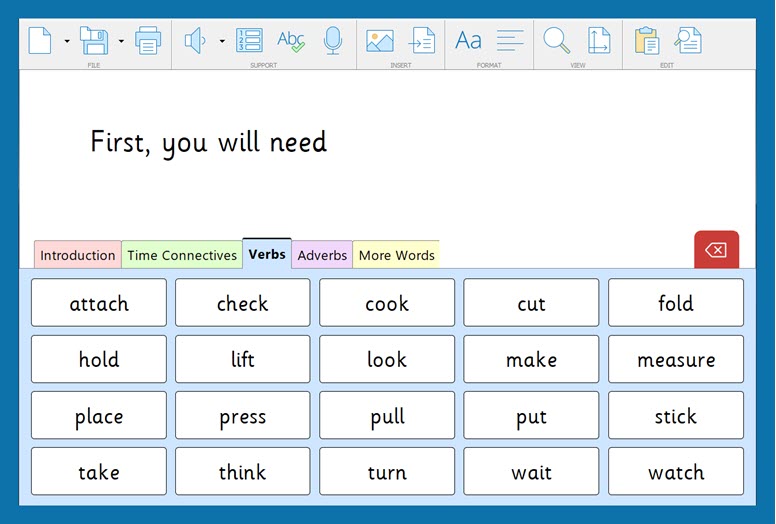Image resolution: width=776 pixels, height=524 pixels.
Task: Switch to the Introduction tab
Action: pos(77,255)
